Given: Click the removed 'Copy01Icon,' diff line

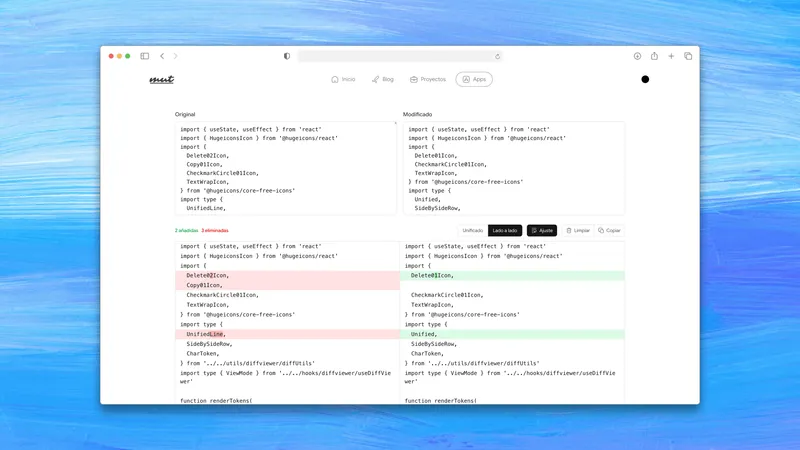Looking at the screenshot, I should pyautogui.click(x=287, y=285).
